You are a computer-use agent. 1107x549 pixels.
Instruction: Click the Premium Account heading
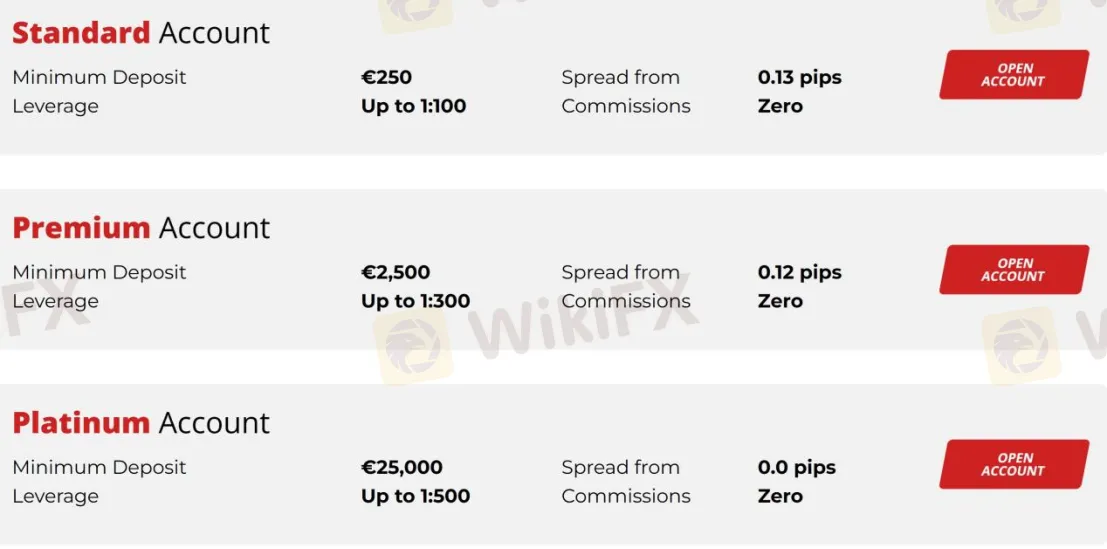point(141,228)
